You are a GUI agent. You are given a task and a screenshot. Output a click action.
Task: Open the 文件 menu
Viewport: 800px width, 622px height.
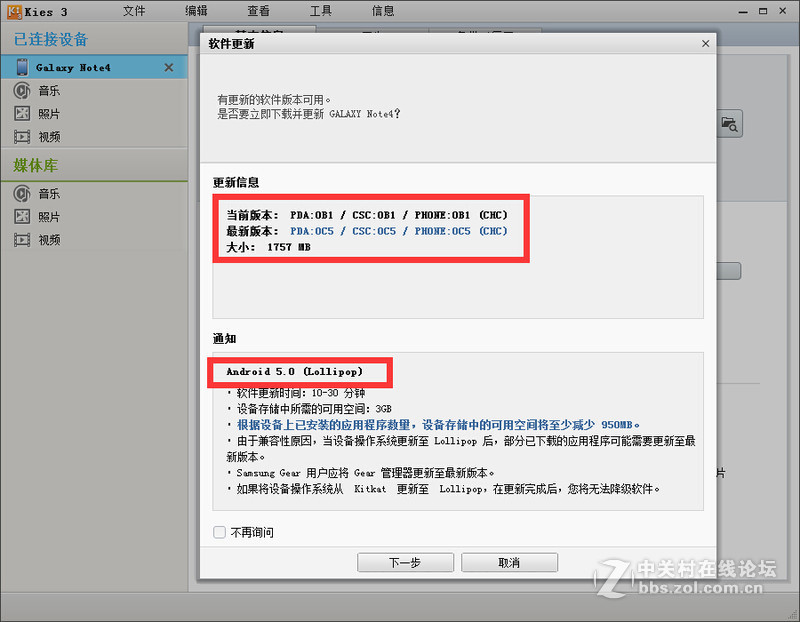coord(134,11)
